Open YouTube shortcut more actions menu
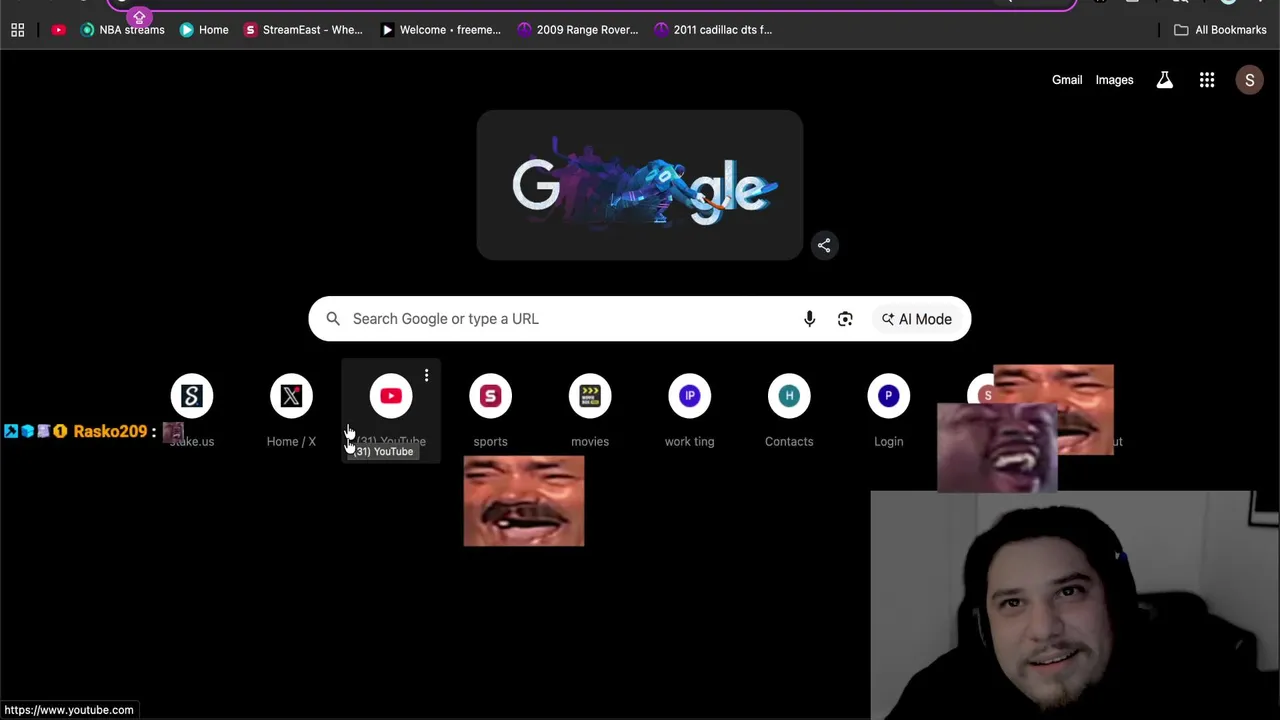The image size is (1280, 720). pos(426,376)
